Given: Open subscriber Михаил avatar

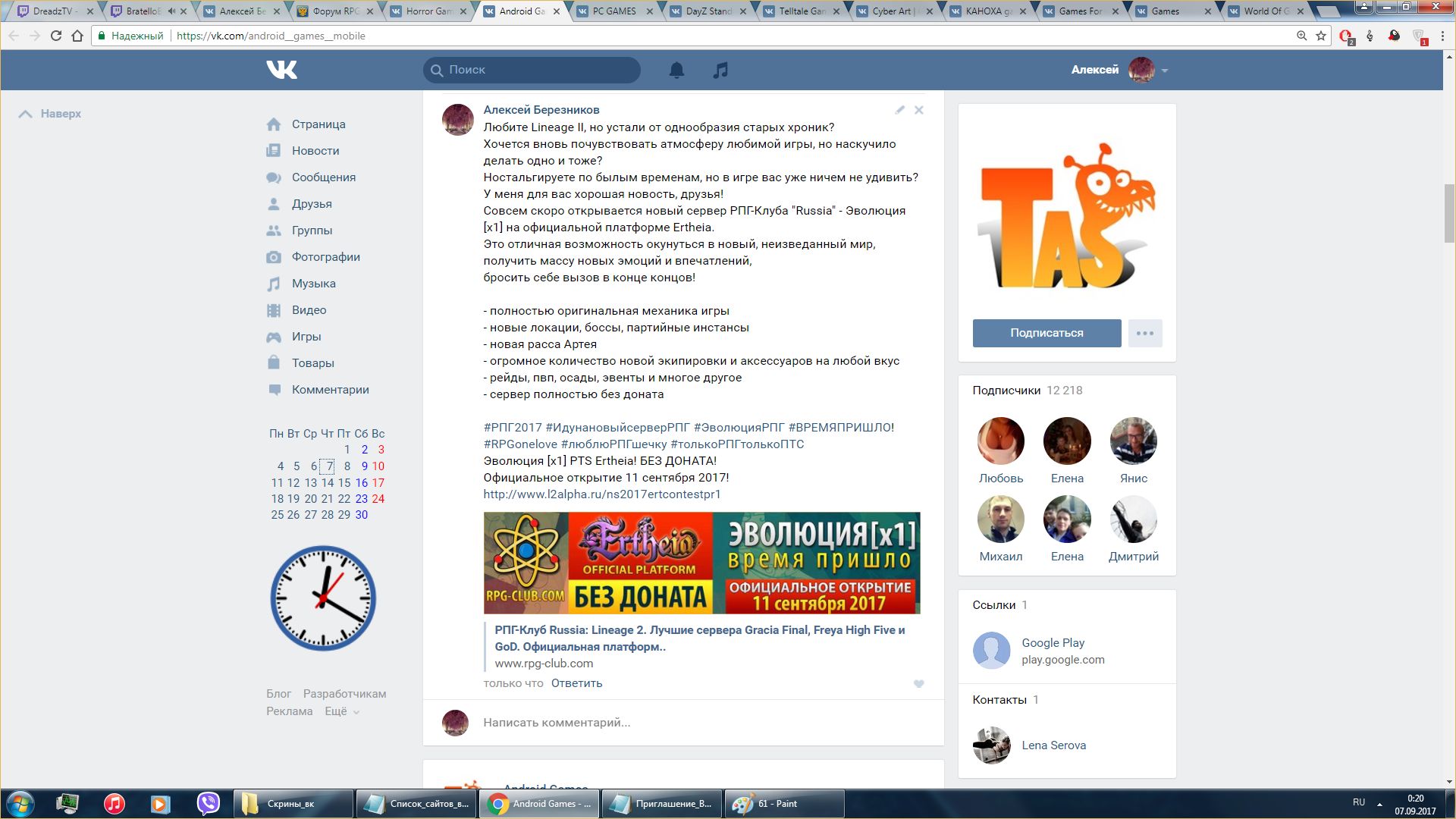Looking at the screenshot, I should 1000,519.
